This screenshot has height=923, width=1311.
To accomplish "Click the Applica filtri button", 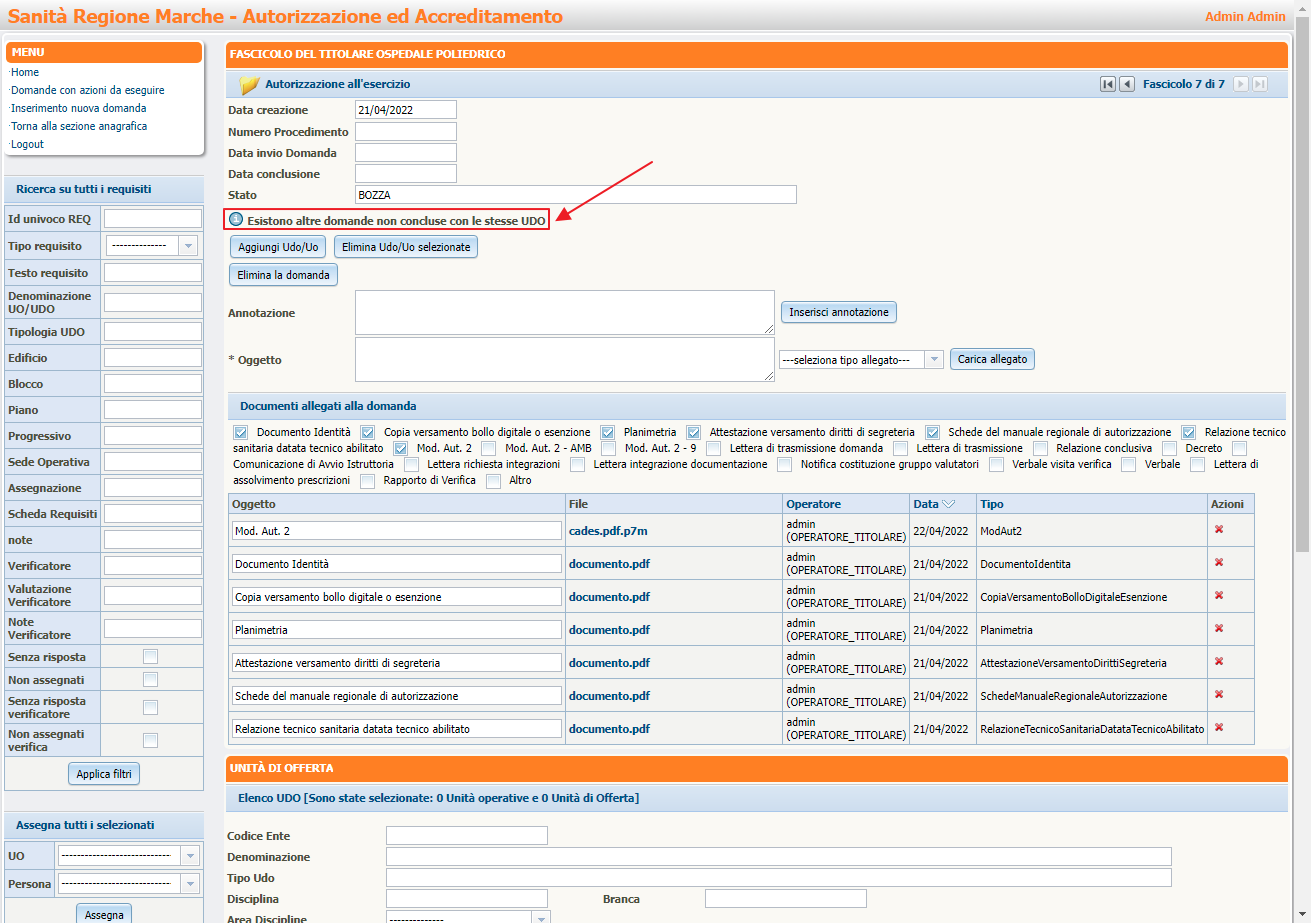I will [x=104, y=774].
